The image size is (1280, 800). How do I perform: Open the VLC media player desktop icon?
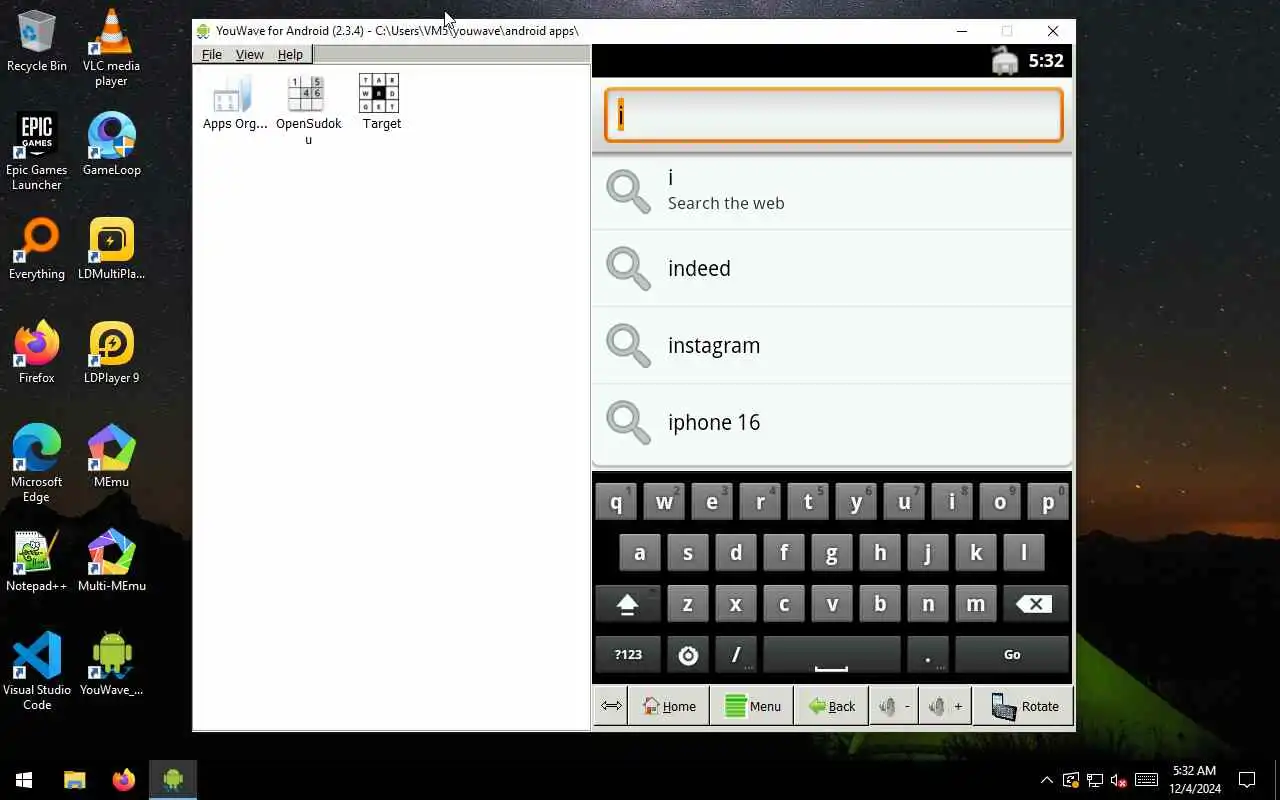111,48
